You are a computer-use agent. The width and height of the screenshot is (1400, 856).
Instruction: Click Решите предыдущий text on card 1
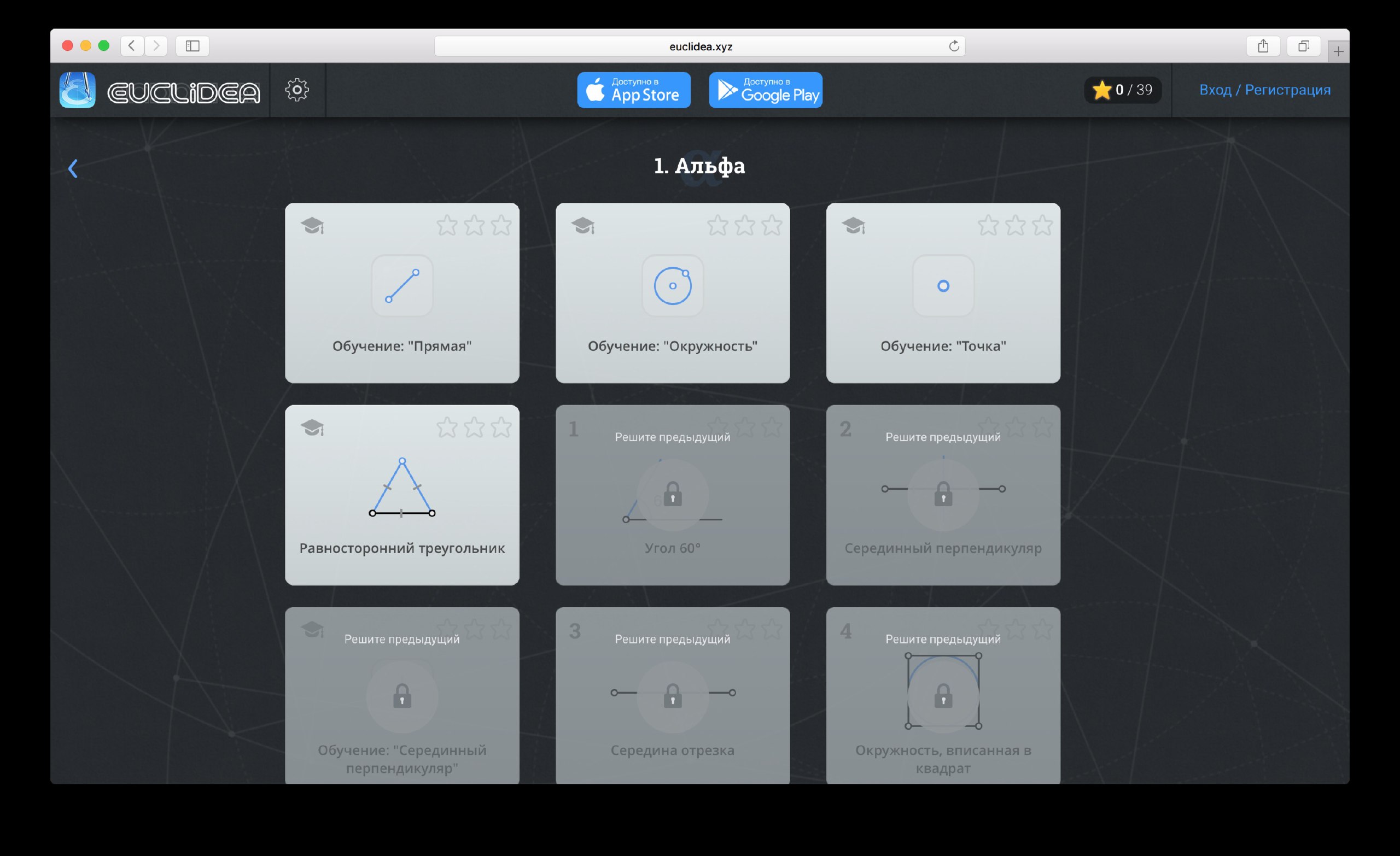[x=672, y=437]
